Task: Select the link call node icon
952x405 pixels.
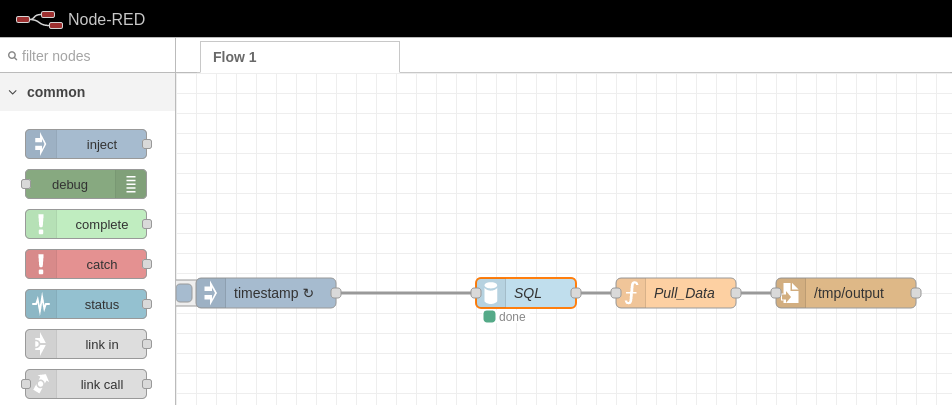Action: (x=41, y=384)
